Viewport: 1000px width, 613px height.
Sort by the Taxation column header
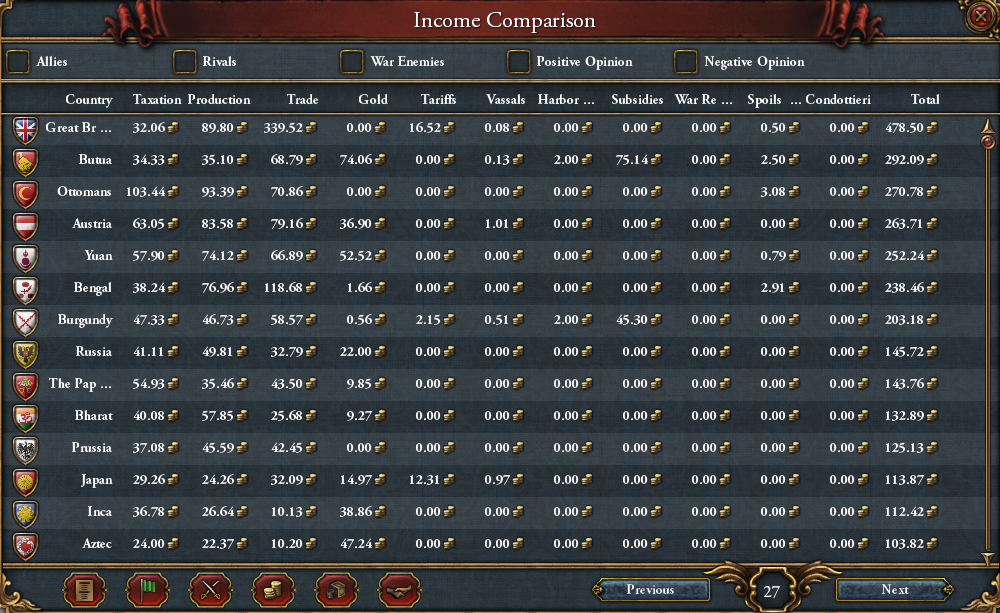pyautogui.click(x=157, y=100)
